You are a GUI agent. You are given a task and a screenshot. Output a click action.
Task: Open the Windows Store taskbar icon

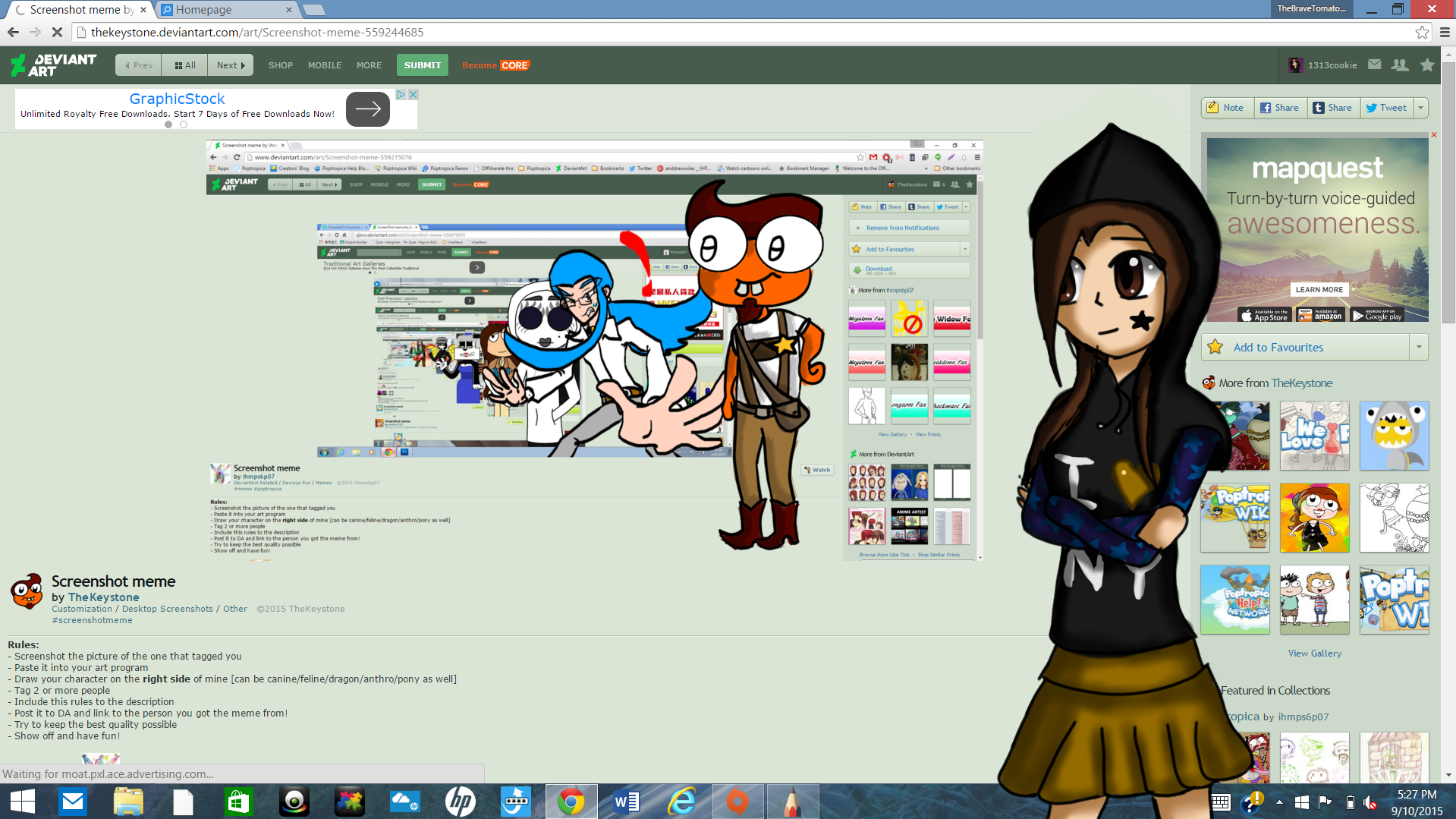tap(238, 802)
